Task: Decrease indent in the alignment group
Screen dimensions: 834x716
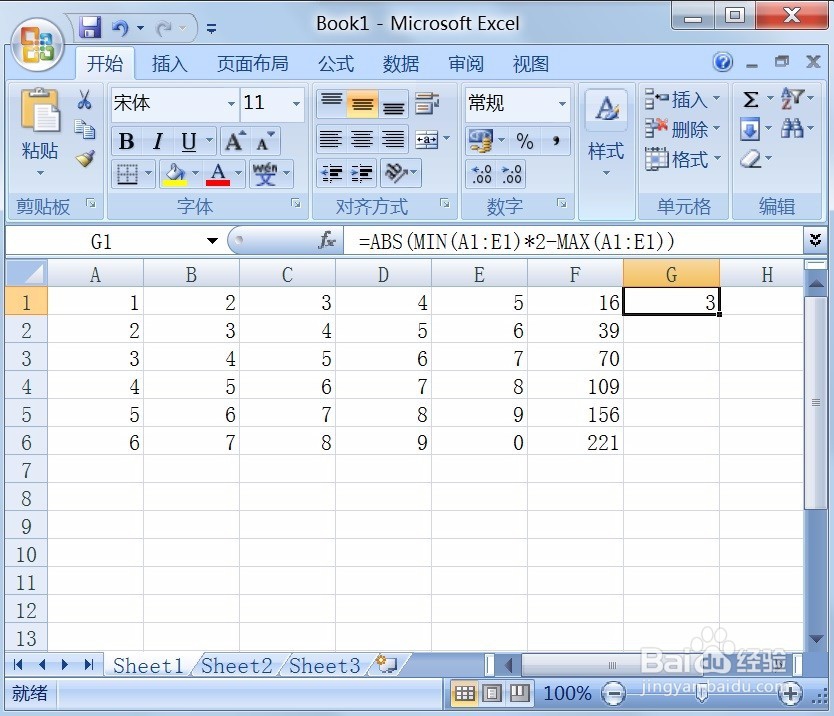Action: [331, 174]
